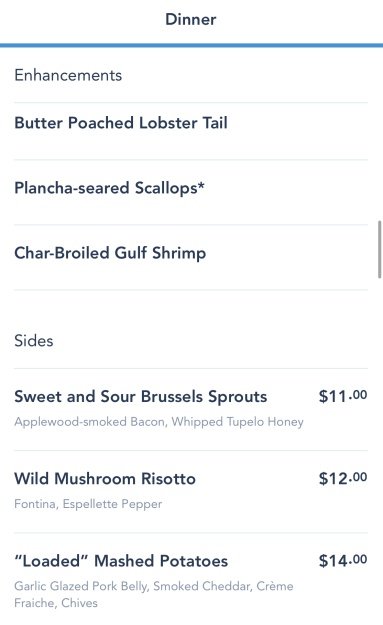Click Fontina, Espellette Pepper description

pos(88,504)
